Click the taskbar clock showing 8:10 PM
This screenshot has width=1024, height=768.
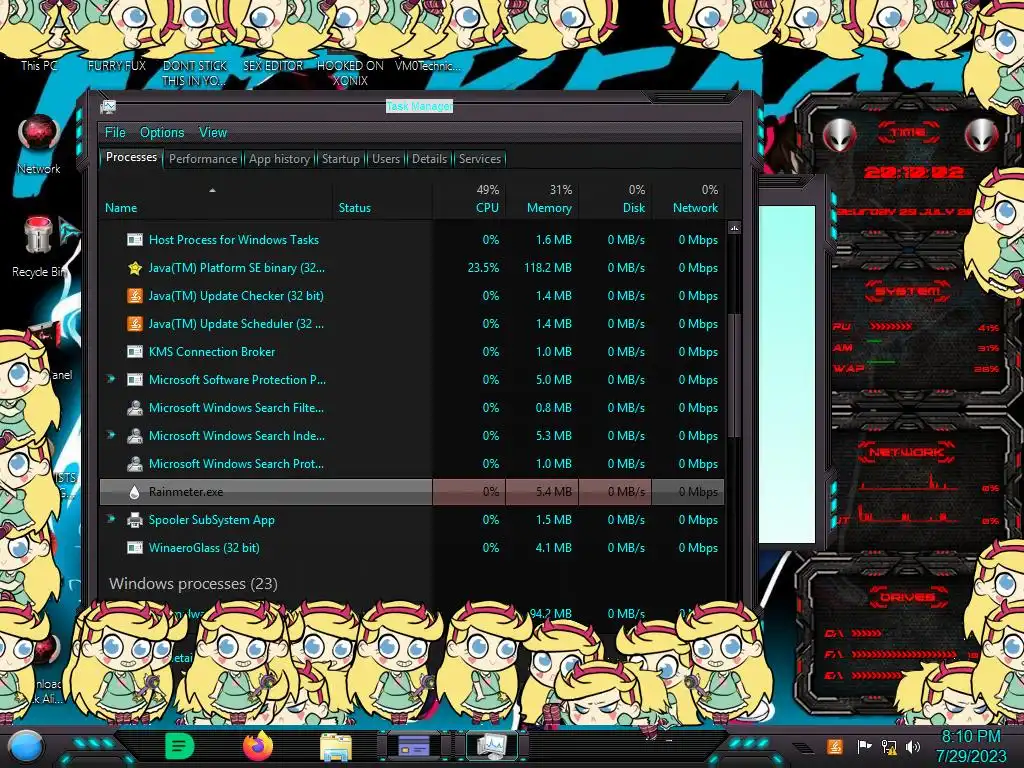coord(970,746)
